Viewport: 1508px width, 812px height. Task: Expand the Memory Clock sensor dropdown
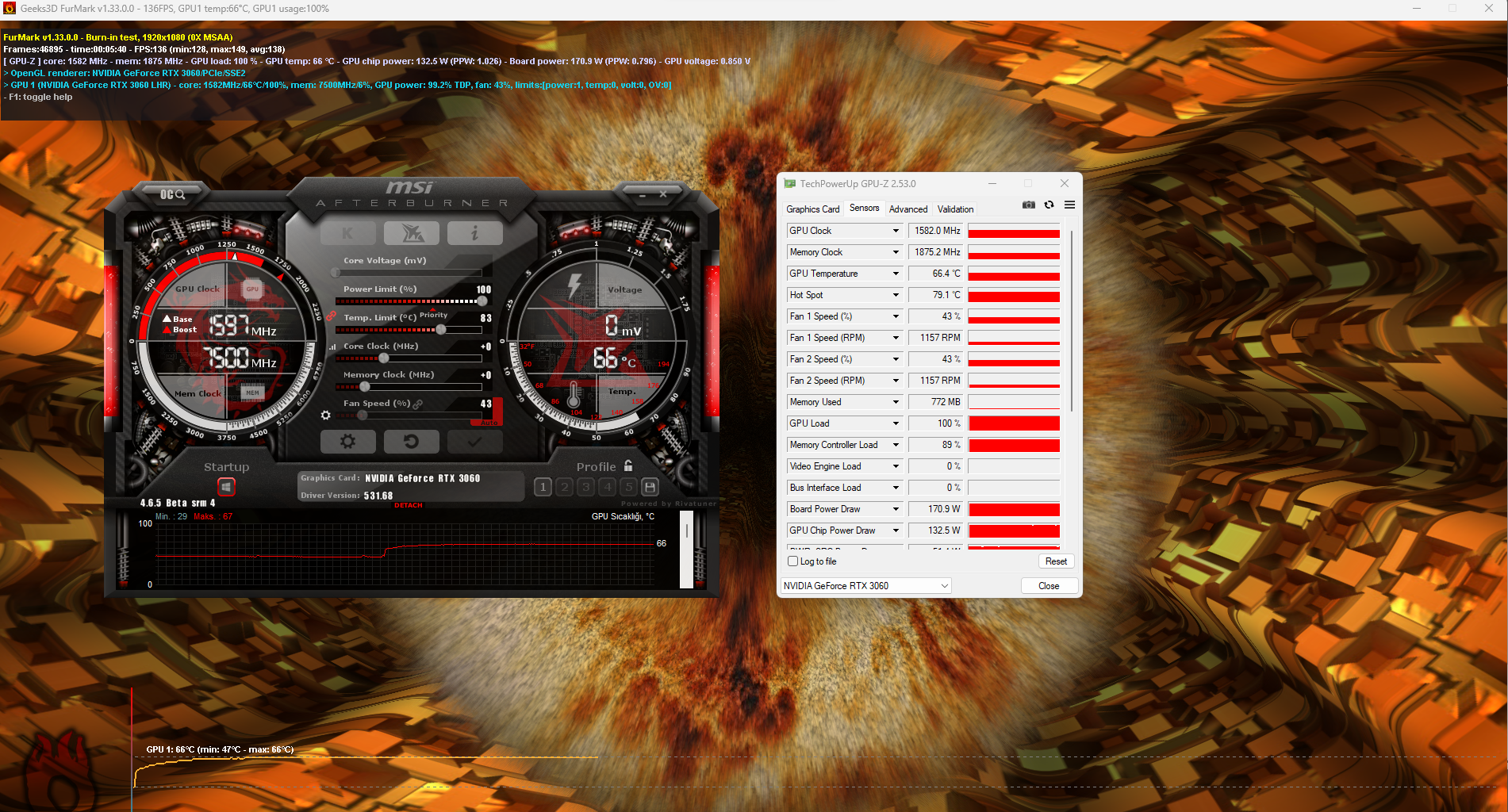[x=896, y=252]
